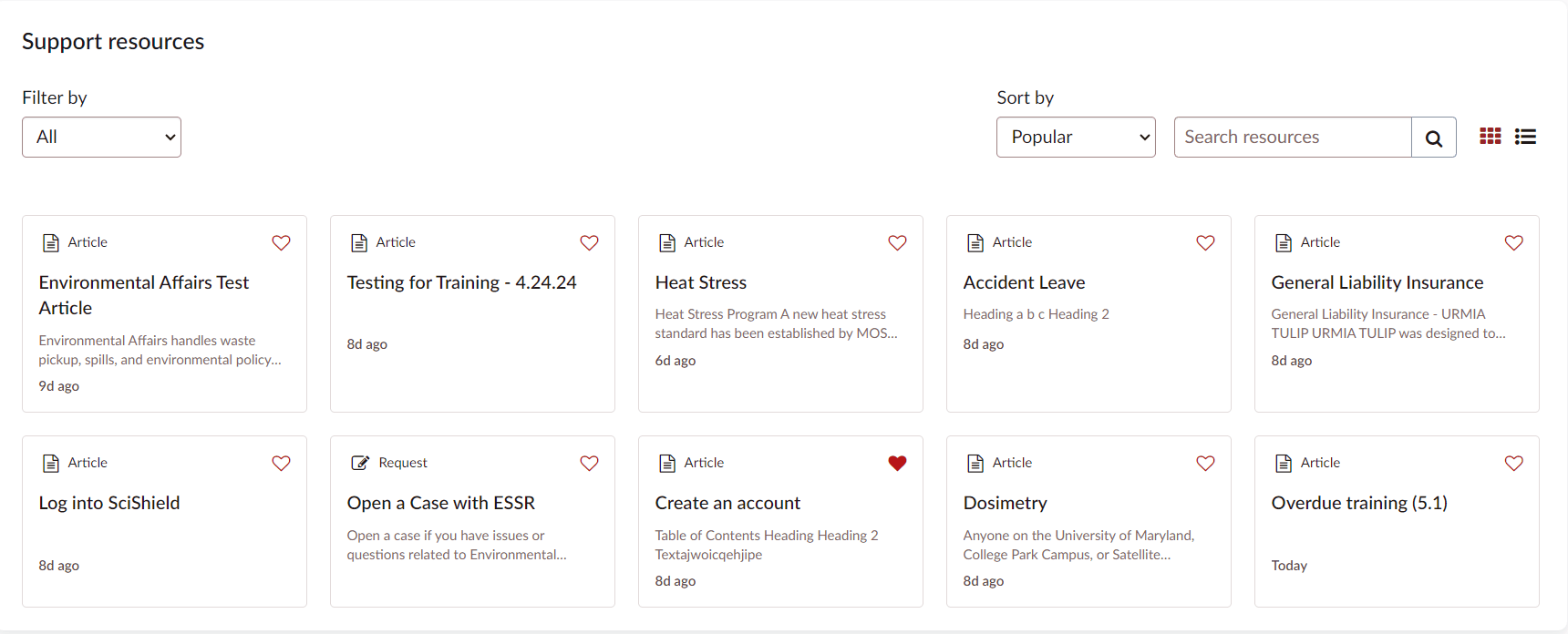Screen dimensions: 1568x634
Task: Favorite the Log into SciShield article
Action: [x=281, y=463]
